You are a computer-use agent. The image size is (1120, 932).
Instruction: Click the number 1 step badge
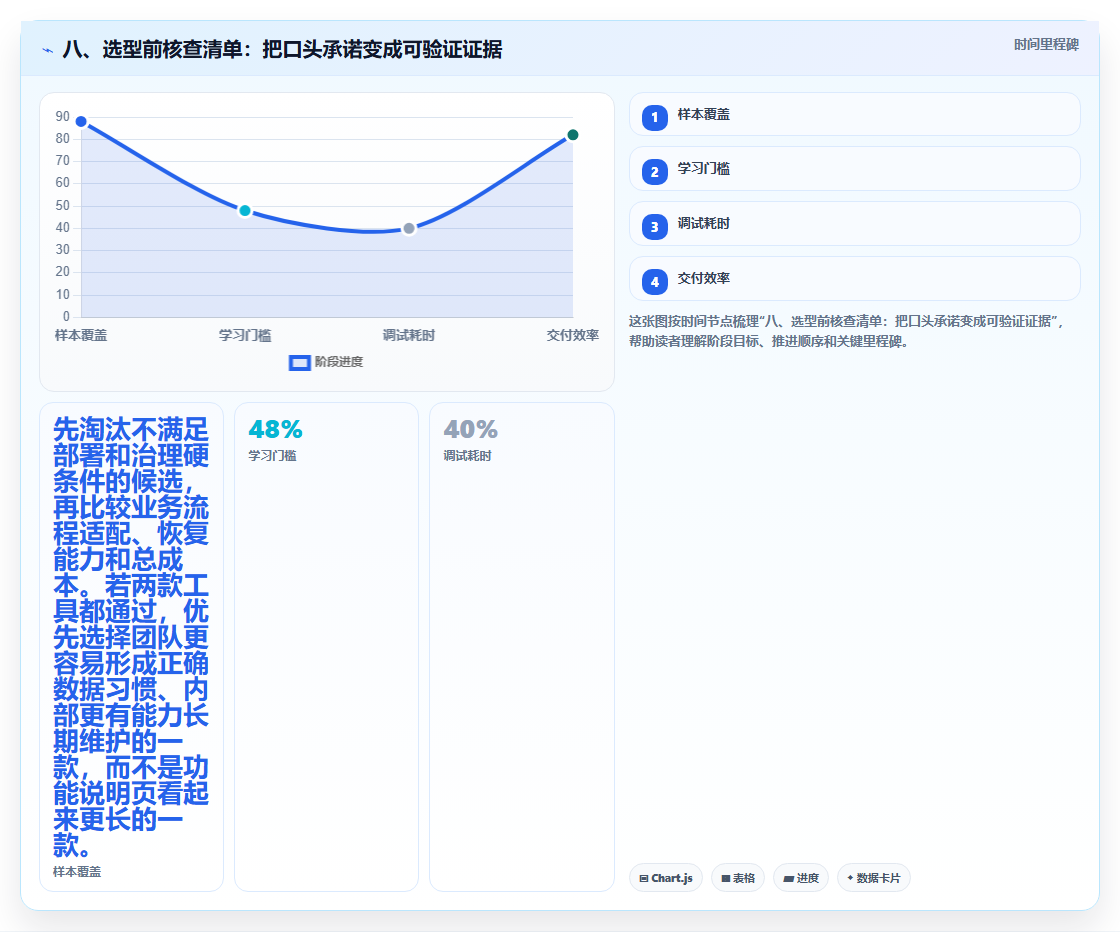[654, 117]
